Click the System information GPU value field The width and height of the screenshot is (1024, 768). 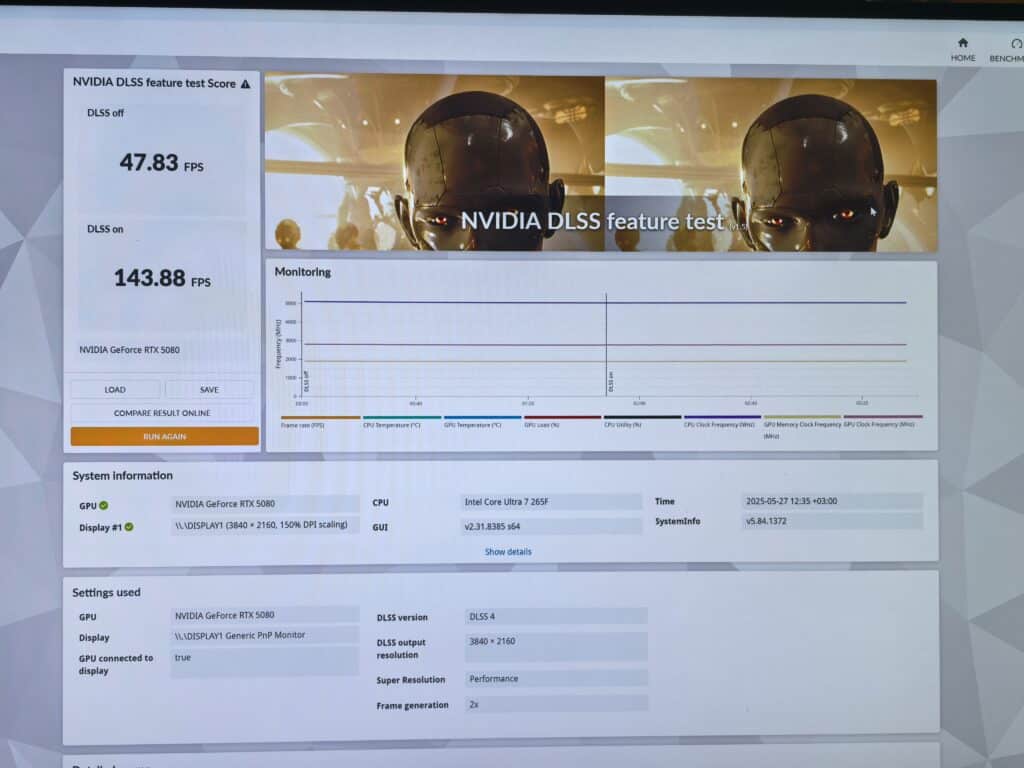(x=264, y=504)
